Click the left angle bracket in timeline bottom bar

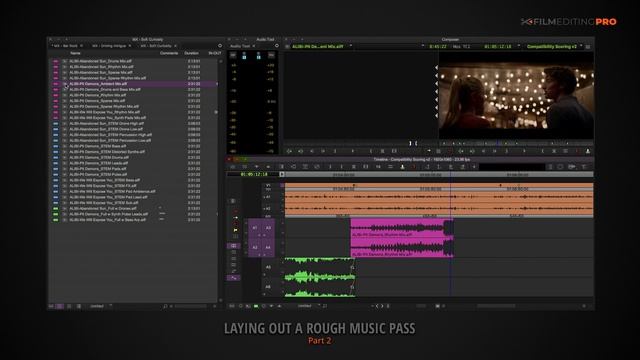[x=377, y=306]
